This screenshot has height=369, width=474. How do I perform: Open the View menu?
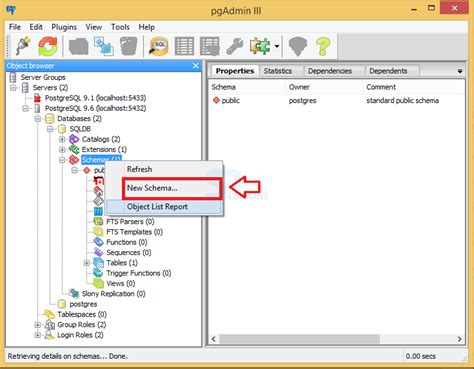coord(94,27)
